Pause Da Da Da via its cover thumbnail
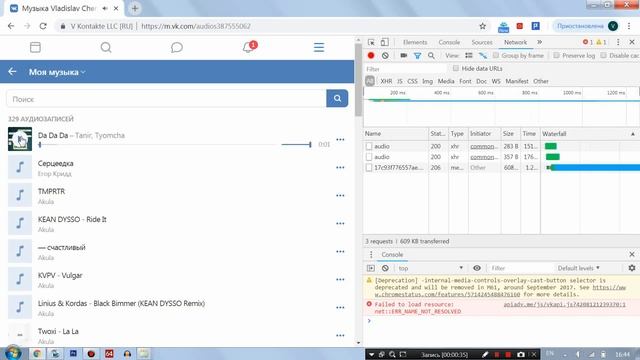The image size is (640, 360). (x=20, y=139)
